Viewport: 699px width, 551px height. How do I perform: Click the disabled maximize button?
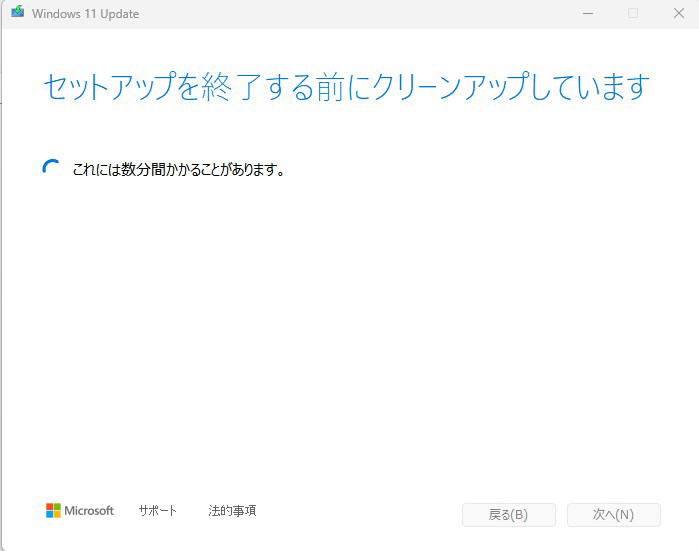(x=633, y=13)
